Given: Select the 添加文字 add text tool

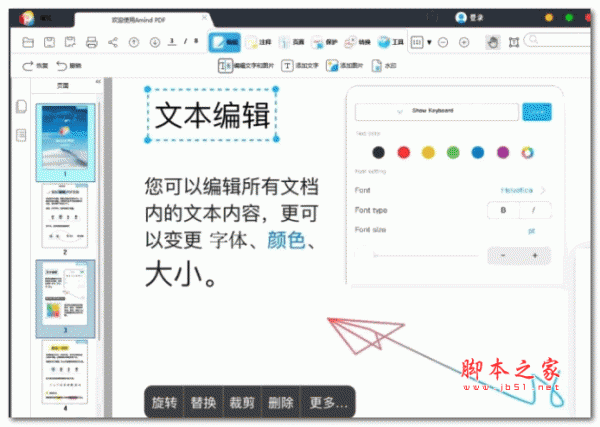Looking at the screenshot, I should [300, 66].
